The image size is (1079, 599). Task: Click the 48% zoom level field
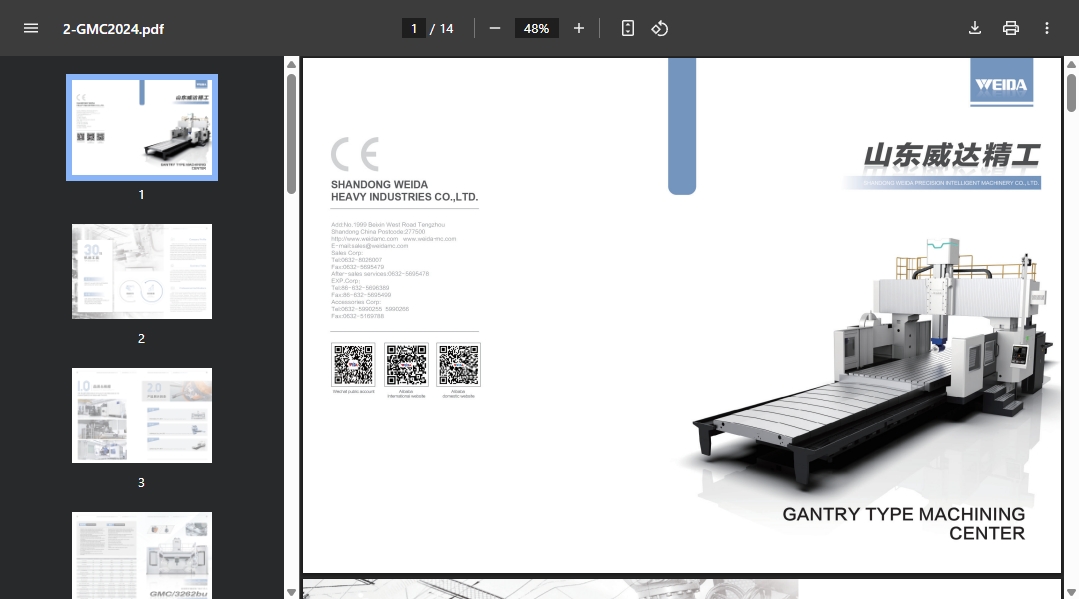[536, 28]
